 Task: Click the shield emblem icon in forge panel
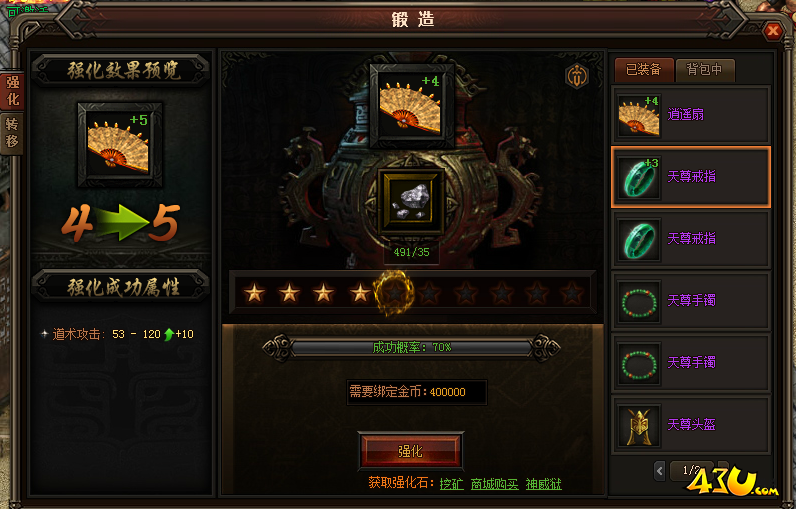point(577,77)
